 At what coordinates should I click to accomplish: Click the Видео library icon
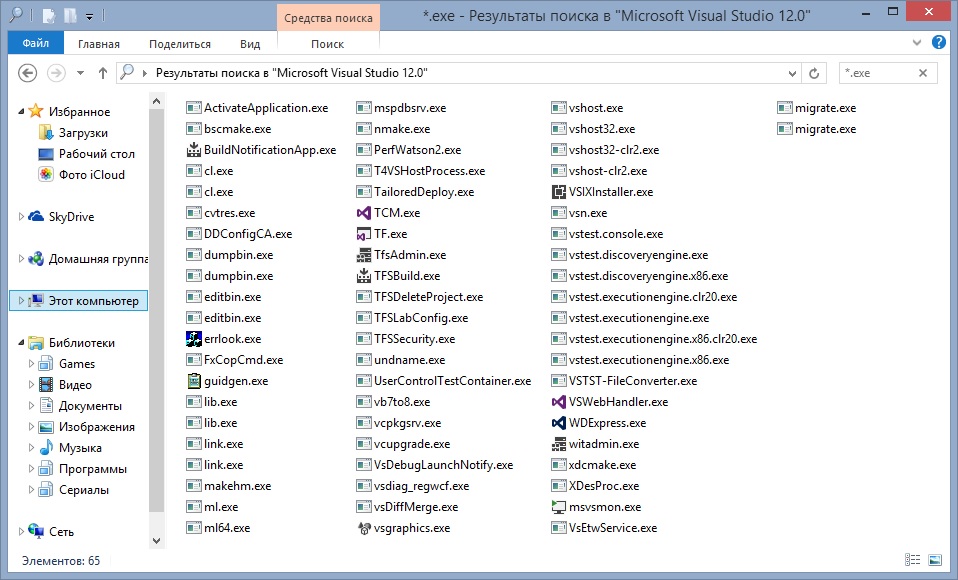click(46, 385)
